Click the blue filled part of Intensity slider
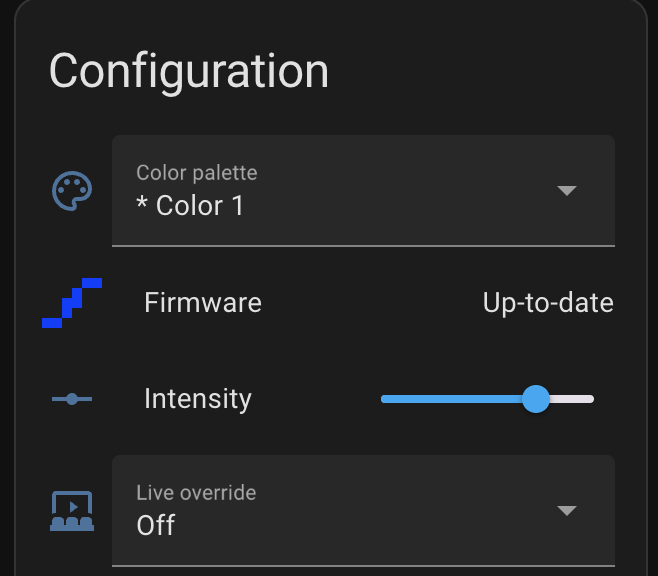The image size is (658, 576). coord(450,399)
